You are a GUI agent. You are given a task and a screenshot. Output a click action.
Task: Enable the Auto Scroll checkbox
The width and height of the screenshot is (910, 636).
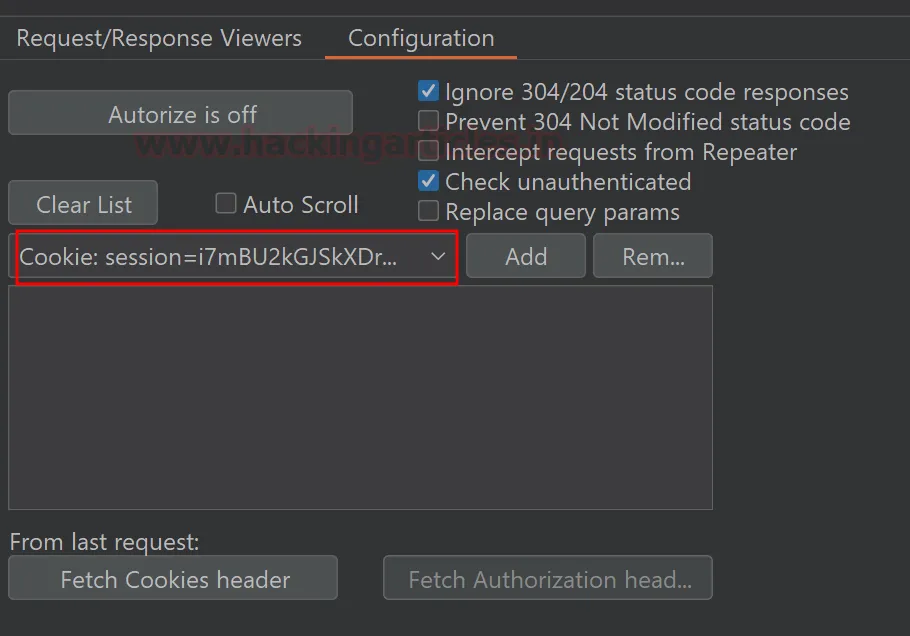click(226, 204)
